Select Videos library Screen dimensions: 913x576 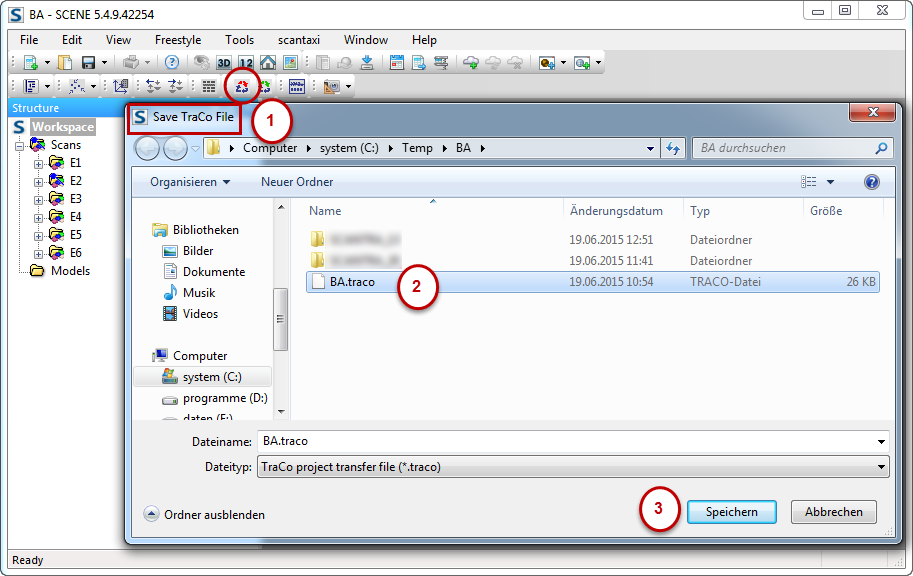point(190,314)
